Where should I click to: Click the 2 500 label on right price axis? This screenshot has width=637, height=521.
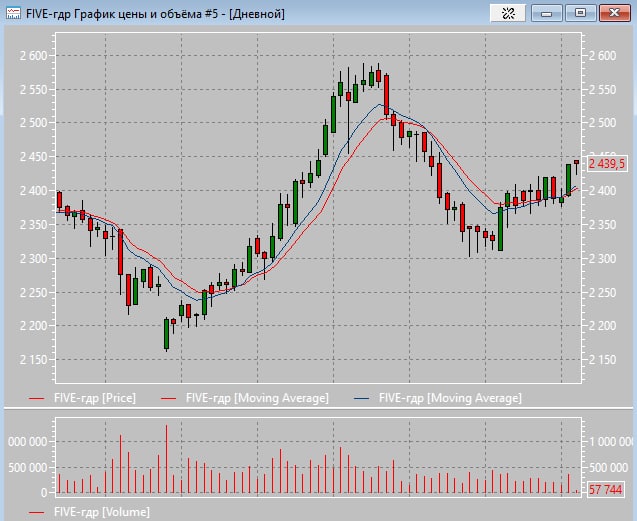(x=602, y=123)
